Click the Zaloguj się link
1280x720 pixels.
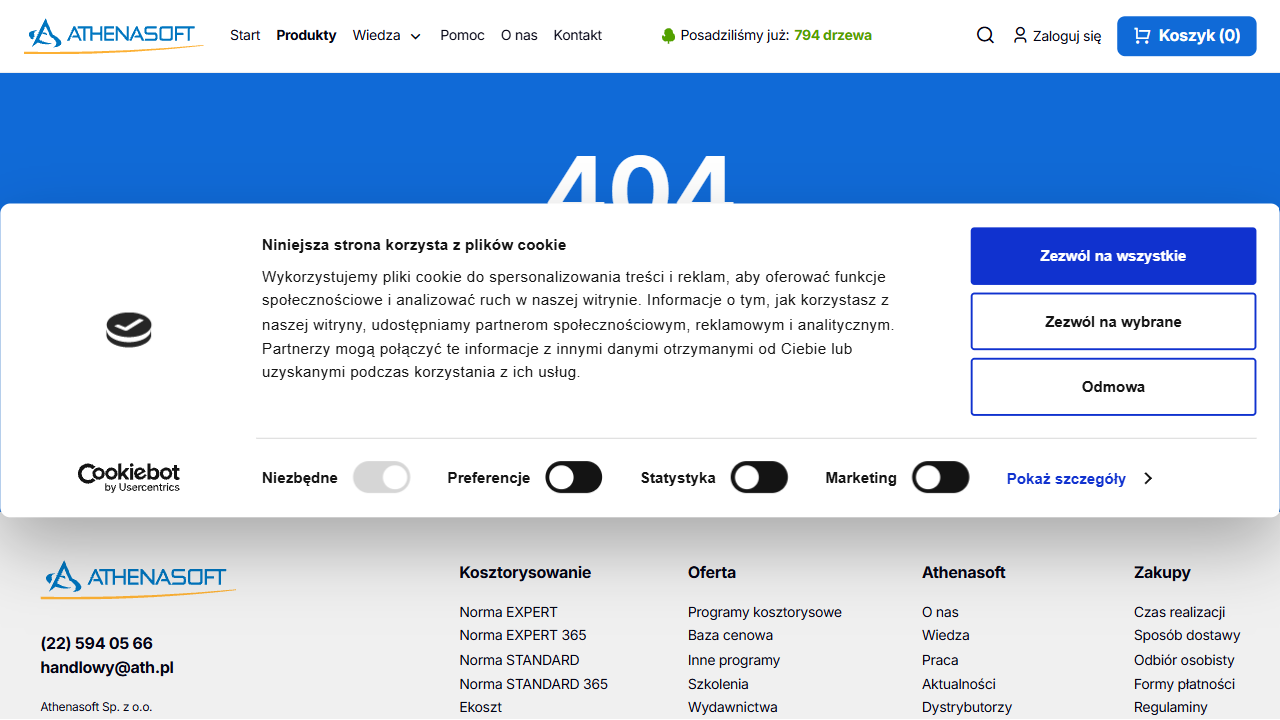pyautogui.click(x=1067, y=36)
